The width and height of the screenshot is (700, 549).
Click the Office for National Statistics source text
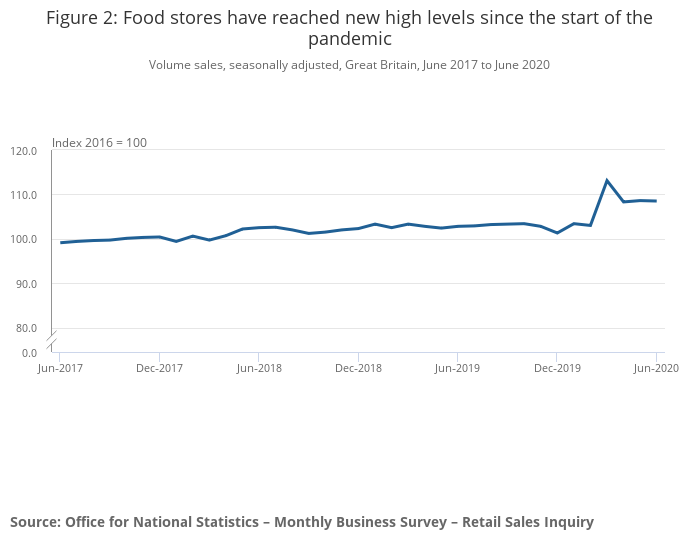302,522
